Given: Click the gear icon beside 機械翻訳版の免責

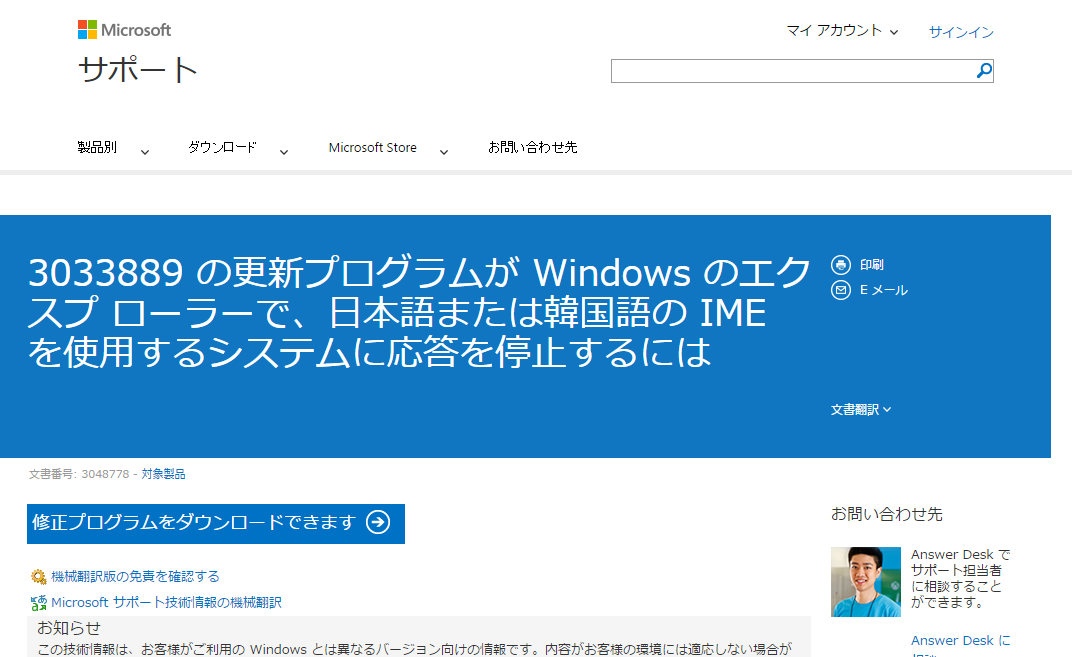Looking at the screenshot, I should pos(39,576).
